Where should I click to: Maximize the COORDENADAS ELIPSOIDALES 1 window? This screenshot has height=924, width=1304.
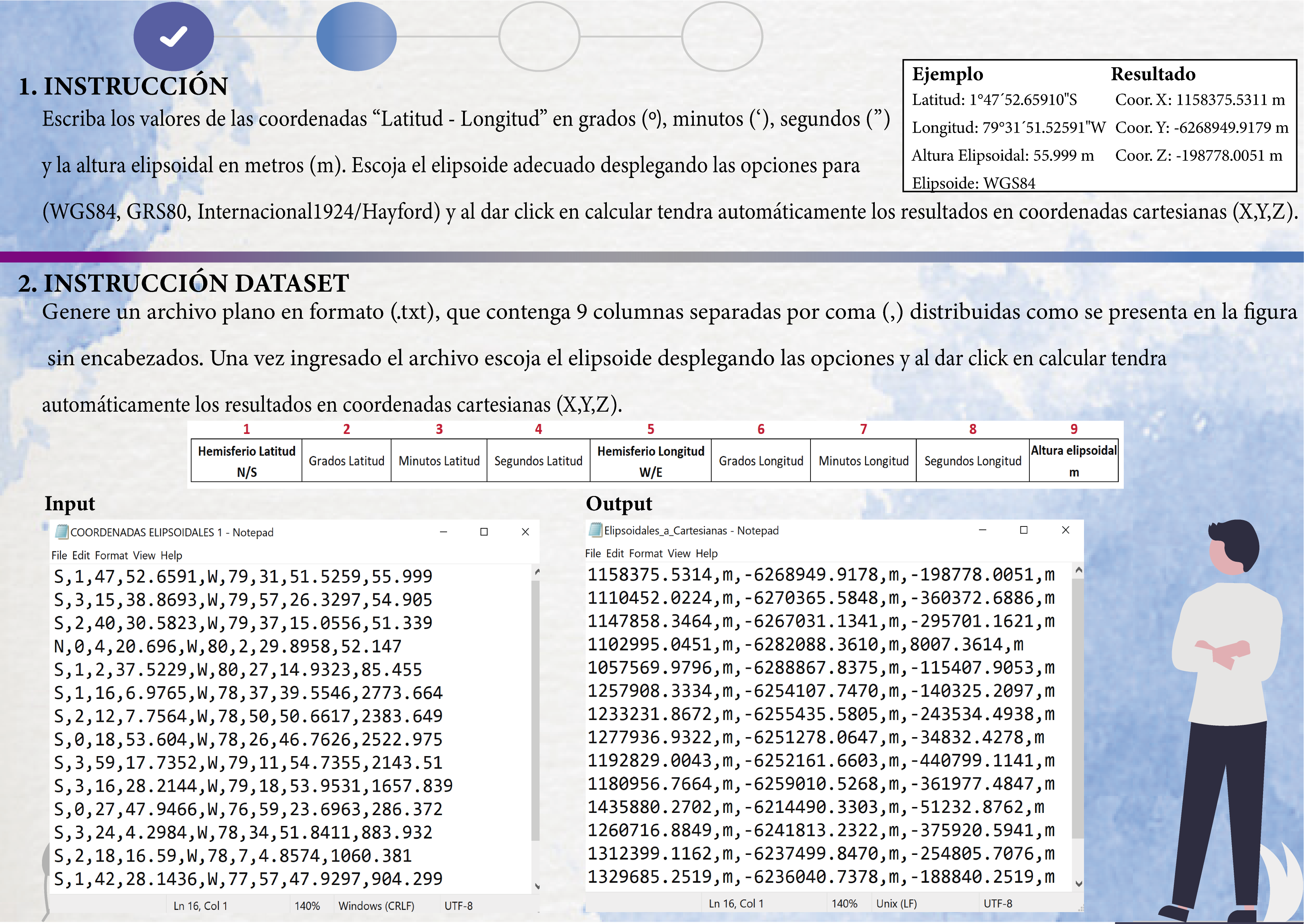coord(483,531)
